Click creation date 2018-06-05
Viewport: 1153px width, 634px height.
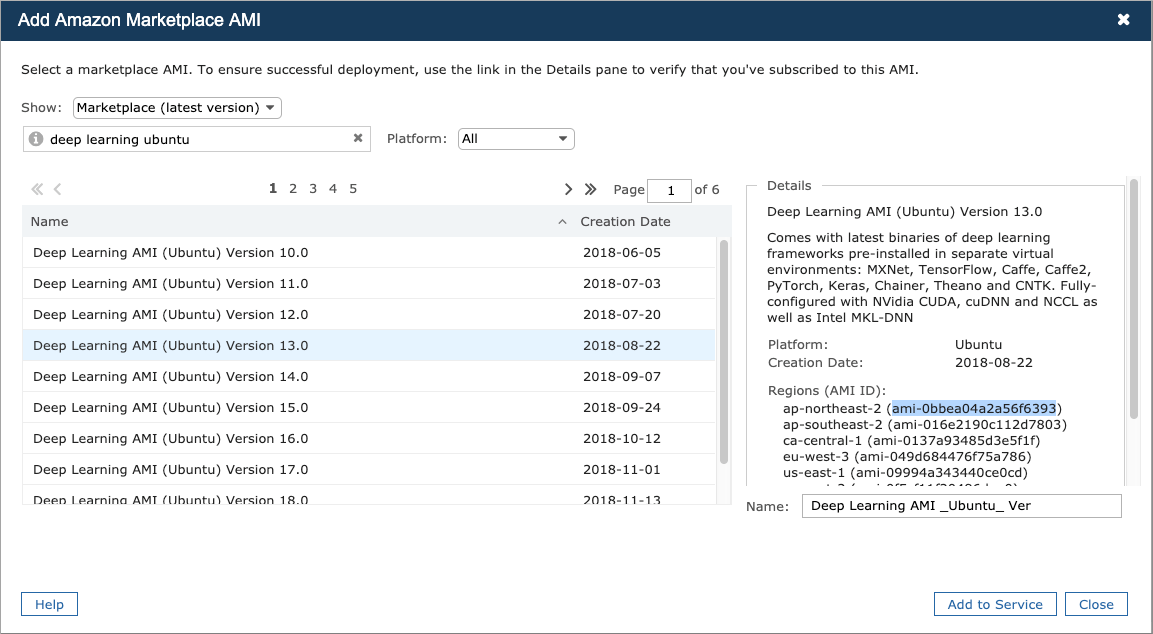[x=621, y=252]
